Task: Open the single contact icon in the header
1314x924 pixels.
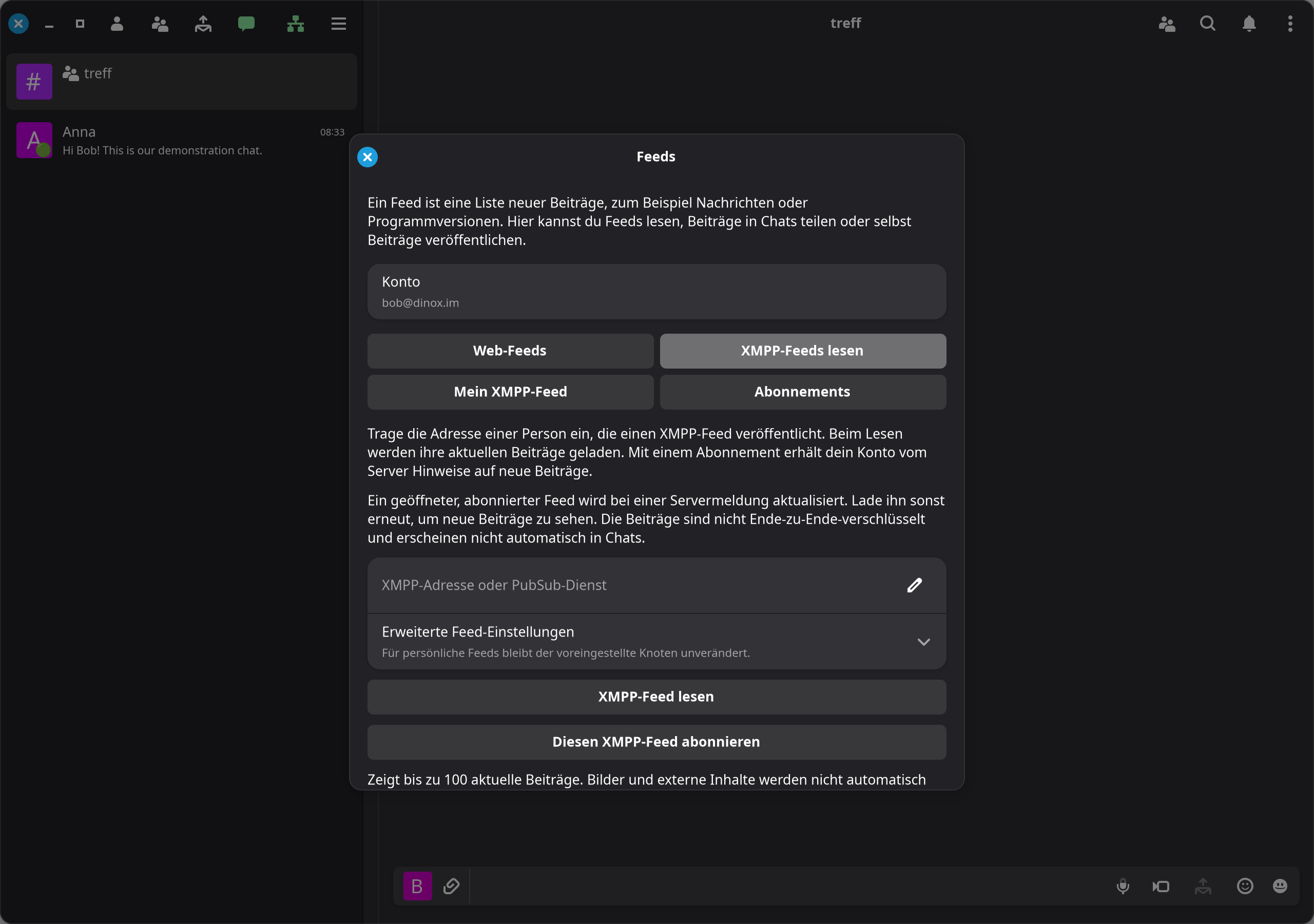Action: (117, 24)
